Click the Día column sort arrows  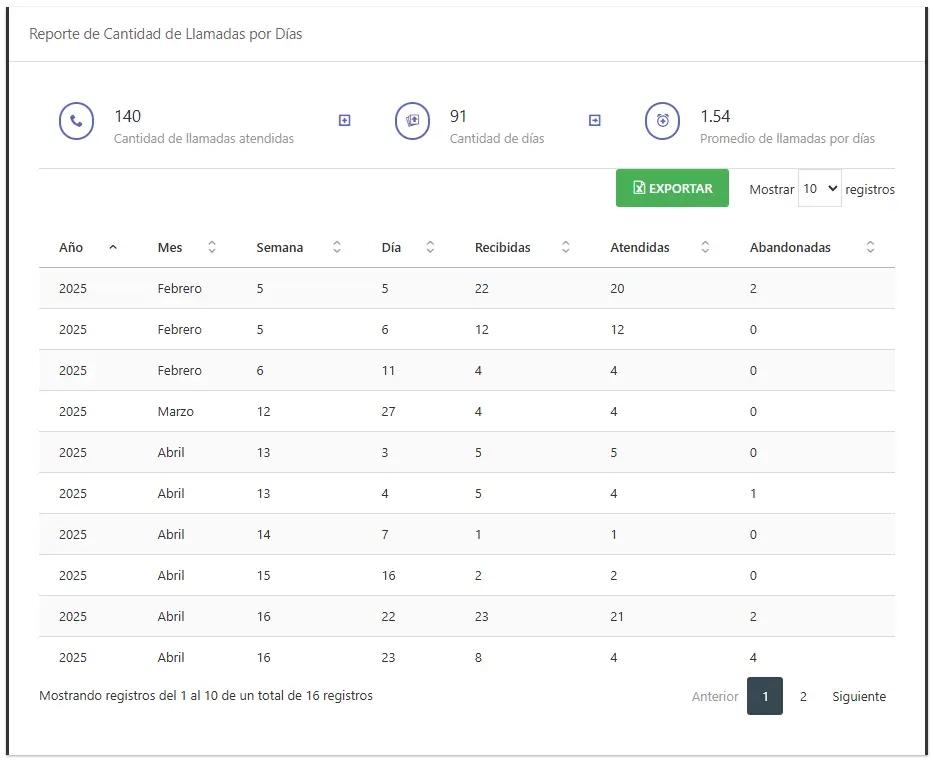point(430,247)
